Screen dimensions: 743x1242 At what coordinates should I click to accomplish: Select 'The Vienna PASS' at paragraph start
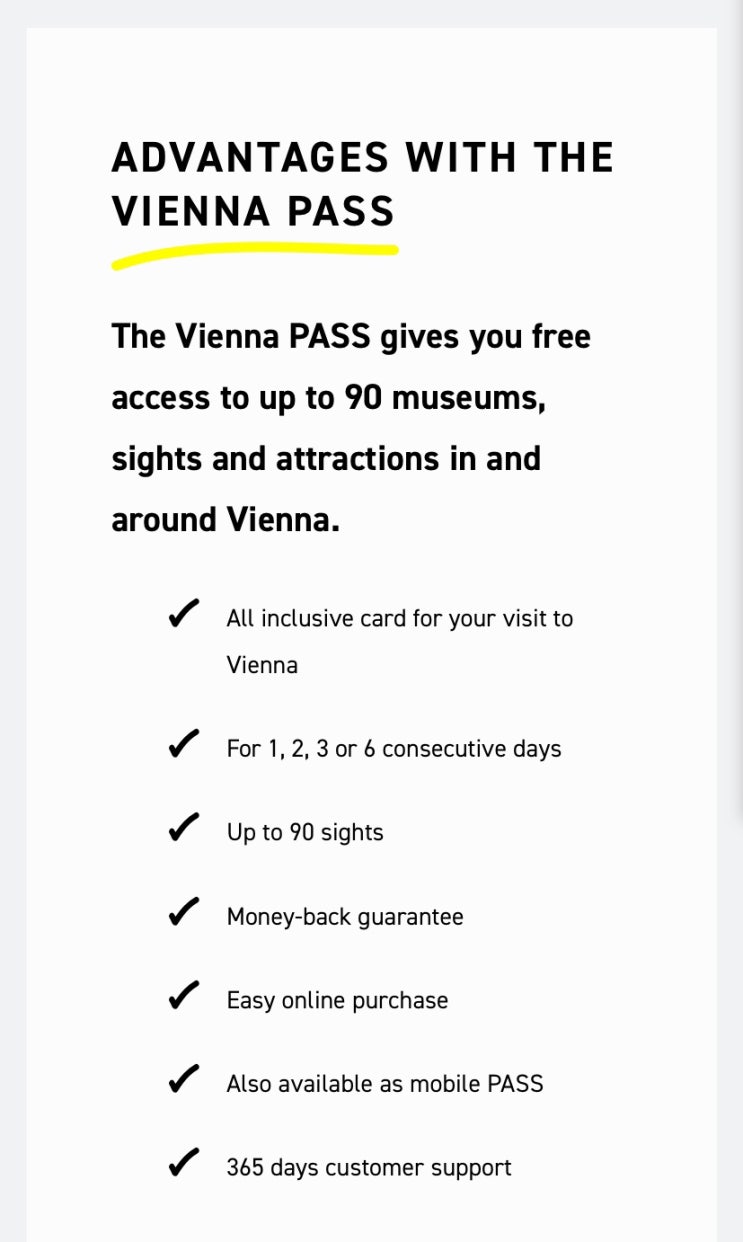(x=240, y=337)
